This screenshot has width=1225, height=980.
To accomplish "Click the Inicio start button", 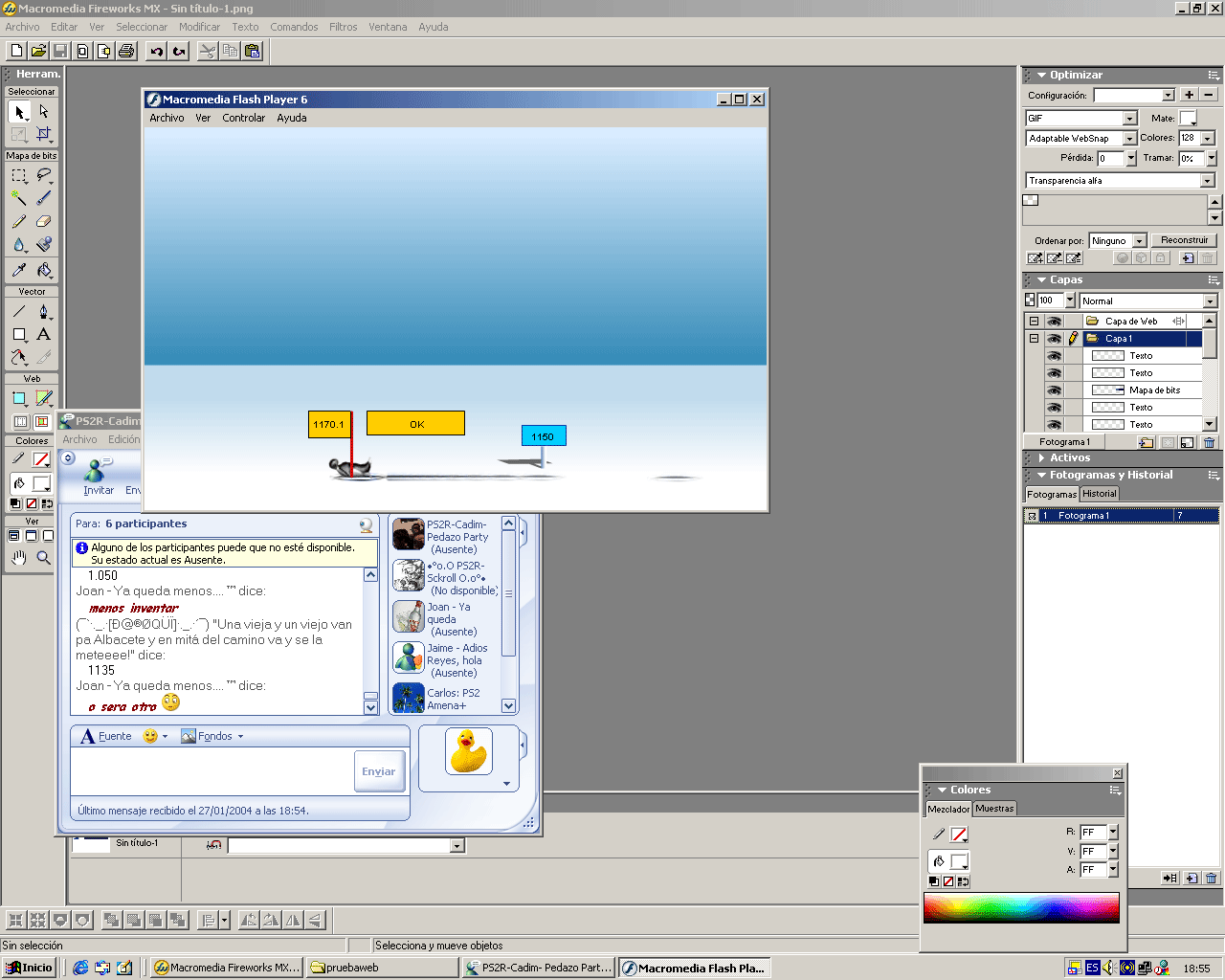I will pyautogui.click(x=29, y=968).
